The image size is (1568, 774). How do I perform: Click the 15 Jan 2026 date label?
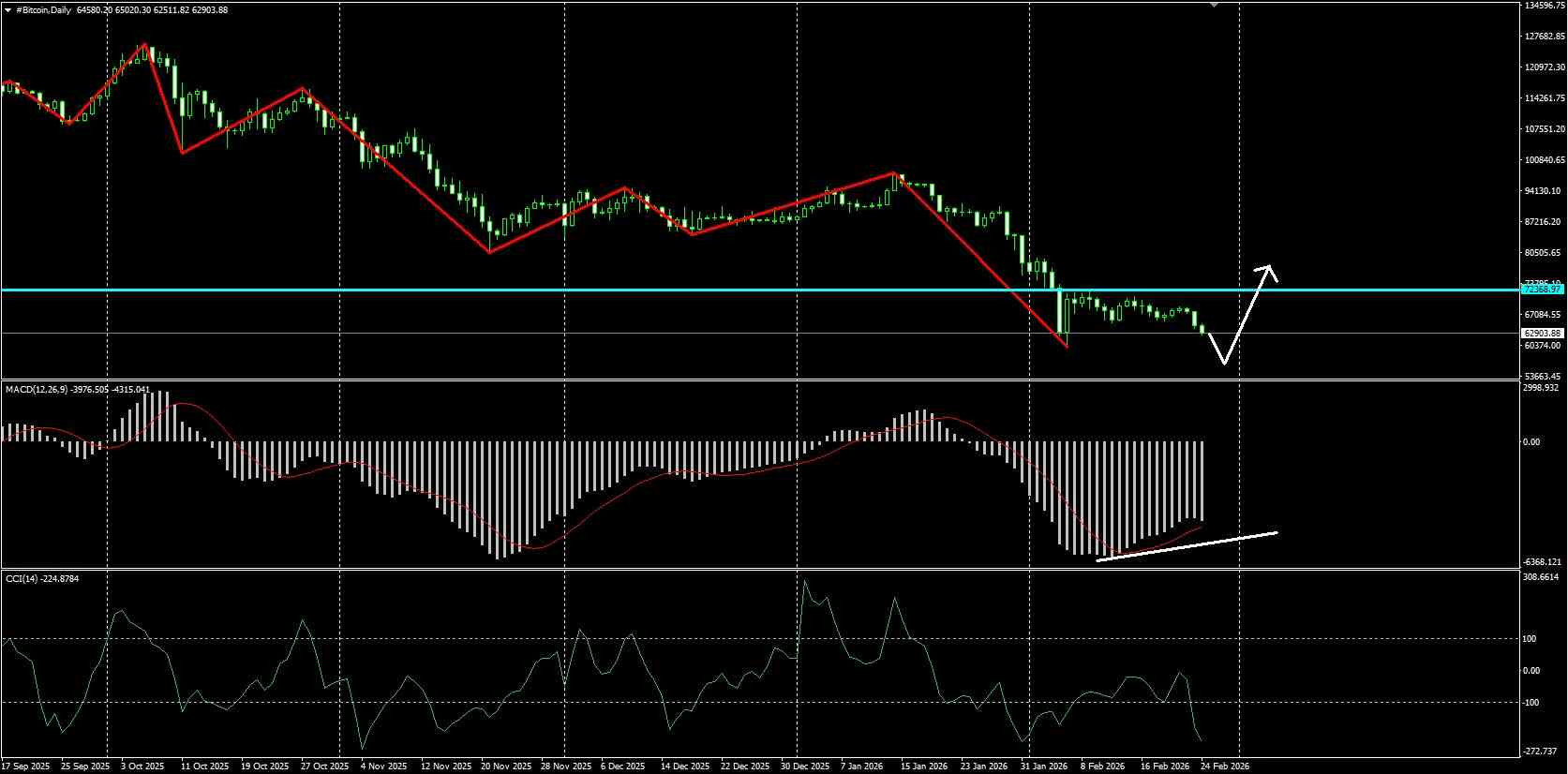coord(924,767)
